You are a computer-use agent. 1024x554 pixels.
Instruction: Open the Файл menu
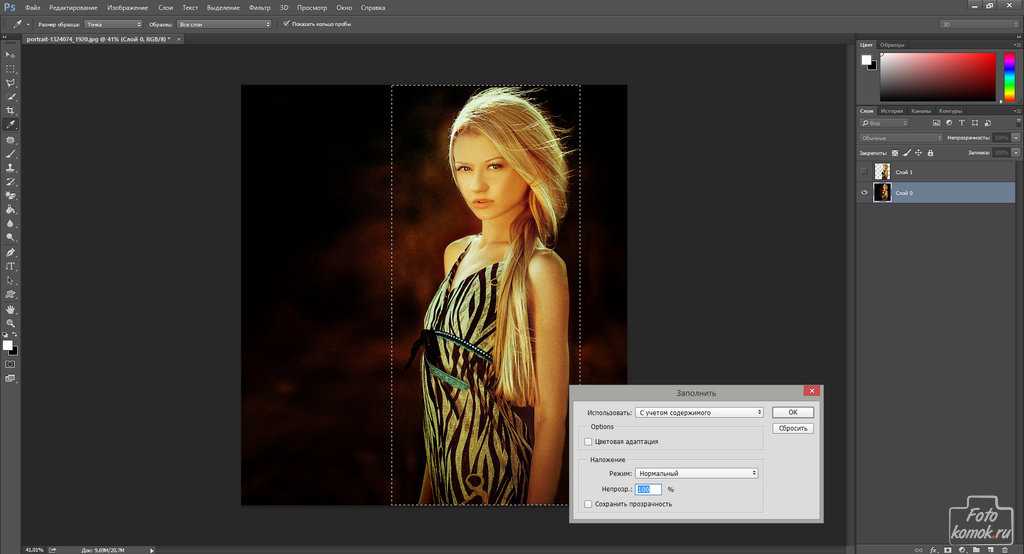click(x=33, y=8)
